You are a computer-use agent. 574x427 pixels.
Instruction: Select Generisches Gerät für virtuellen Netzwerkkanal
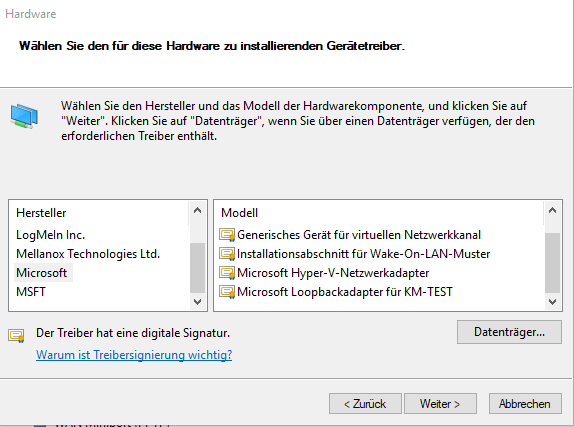[x=359, y=235]
